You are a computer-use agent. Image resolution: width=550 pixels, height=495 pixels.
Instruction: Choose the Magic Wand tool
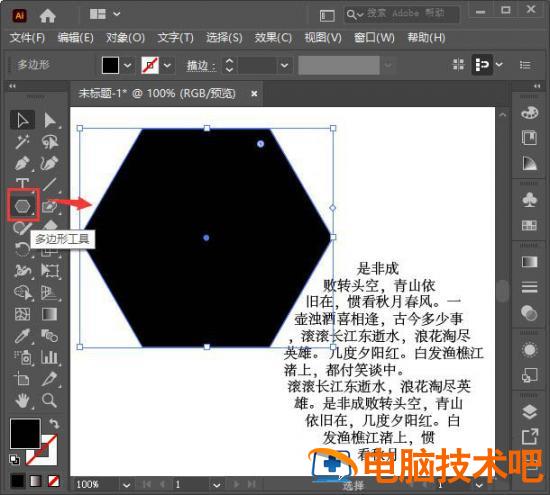[x=22, y=142]
